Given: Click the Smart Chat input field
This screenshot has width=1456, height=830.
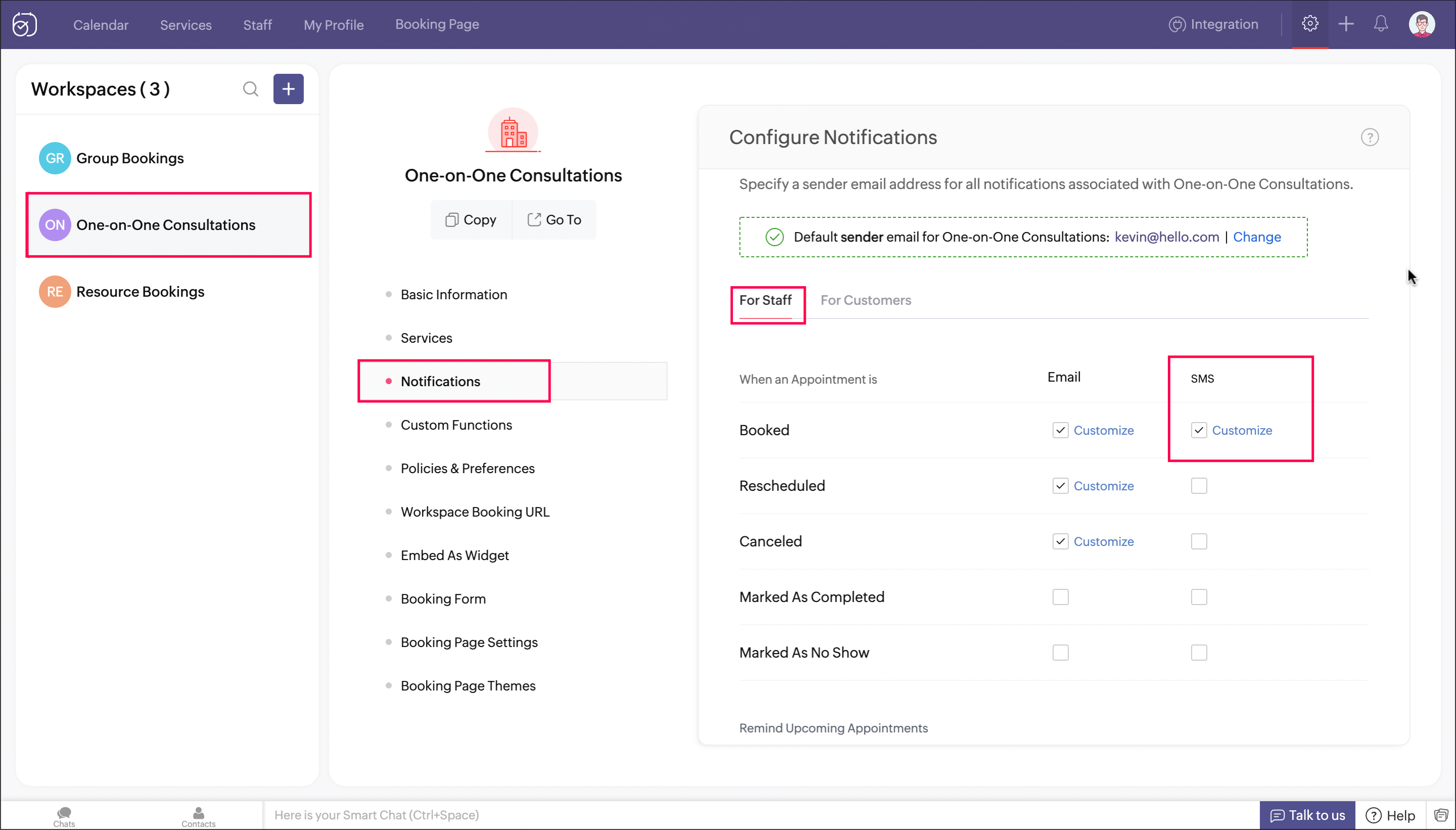Looking at the screenshot, I should tap(760, 815).
